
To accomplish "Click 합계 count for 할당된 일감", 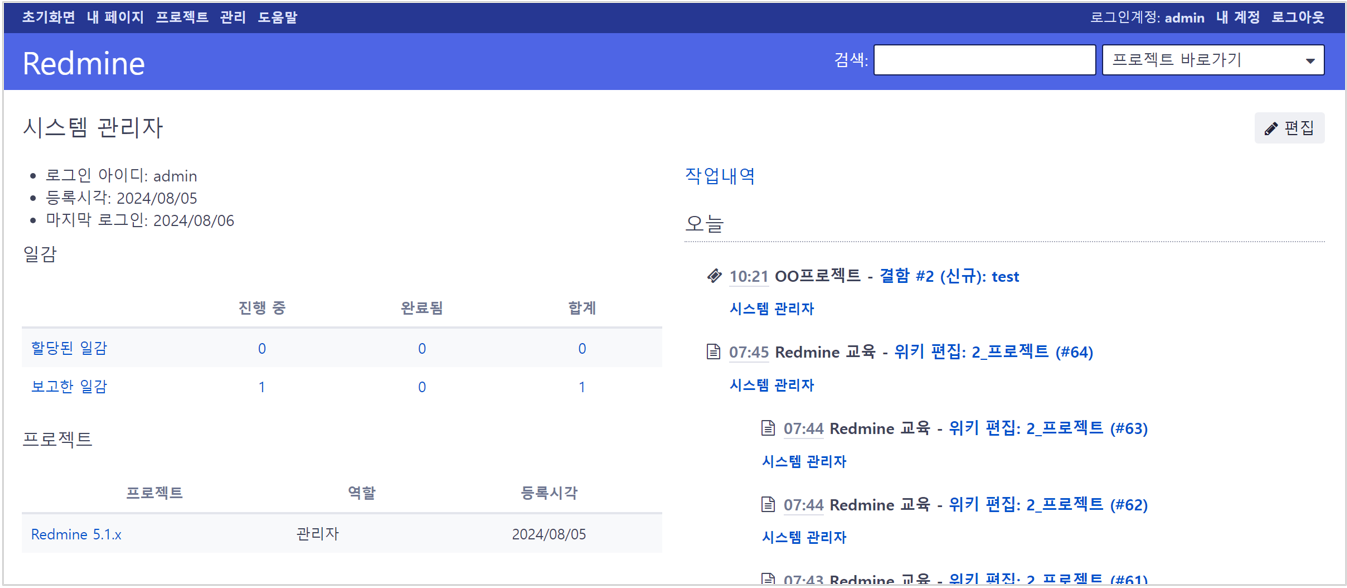I will (x=582, y=348).
